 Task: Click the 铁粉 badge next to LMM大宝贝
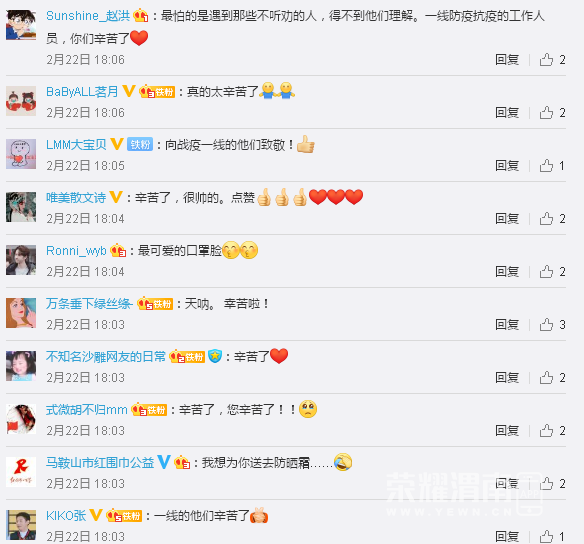[x=140, y=144]
